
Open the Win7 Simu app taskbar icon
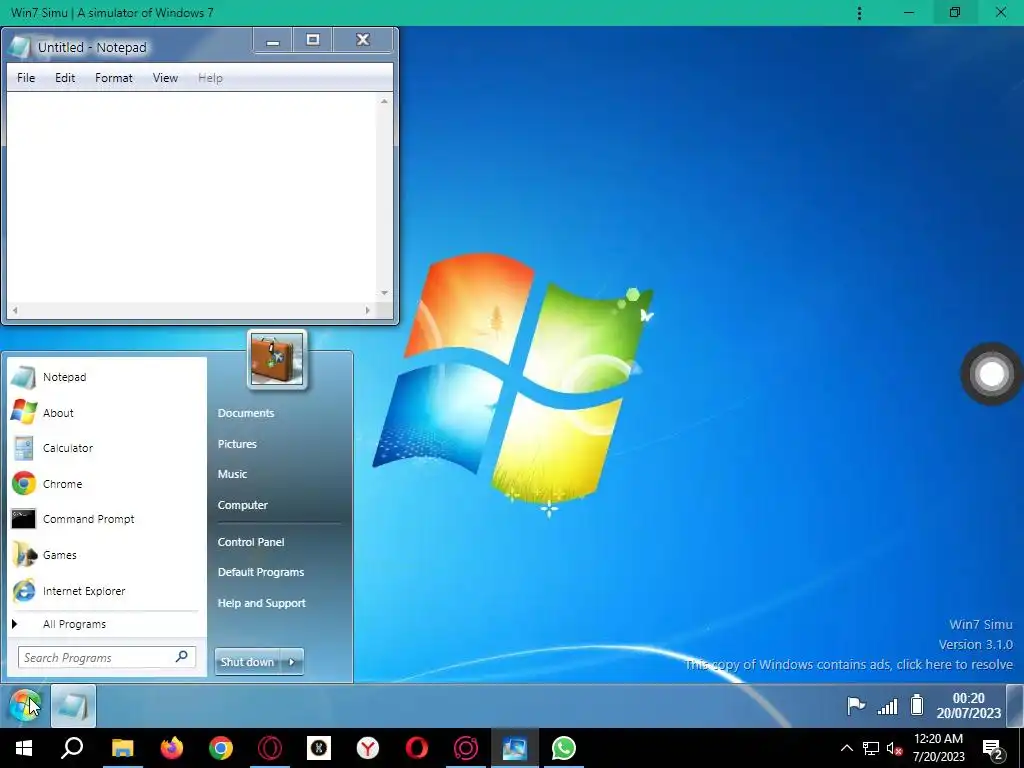point(515,748)
